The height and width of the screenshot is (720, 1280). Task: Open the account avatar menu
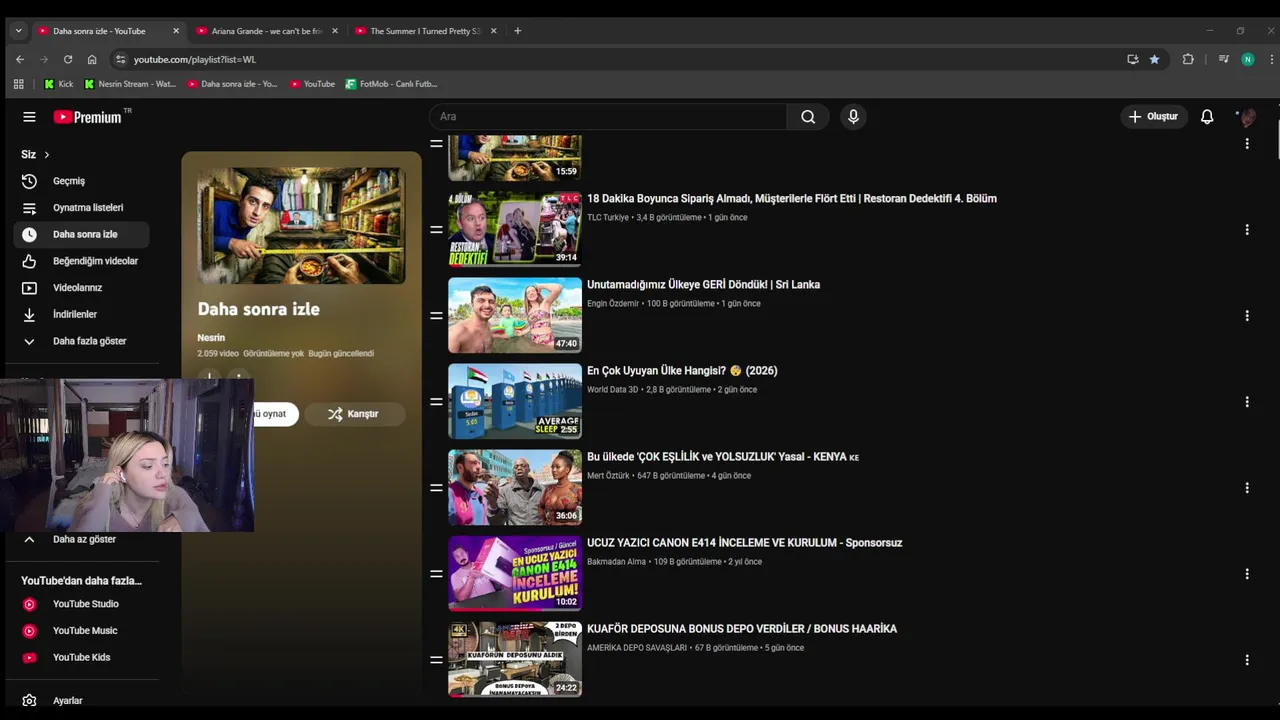(x=1246, y=117)
